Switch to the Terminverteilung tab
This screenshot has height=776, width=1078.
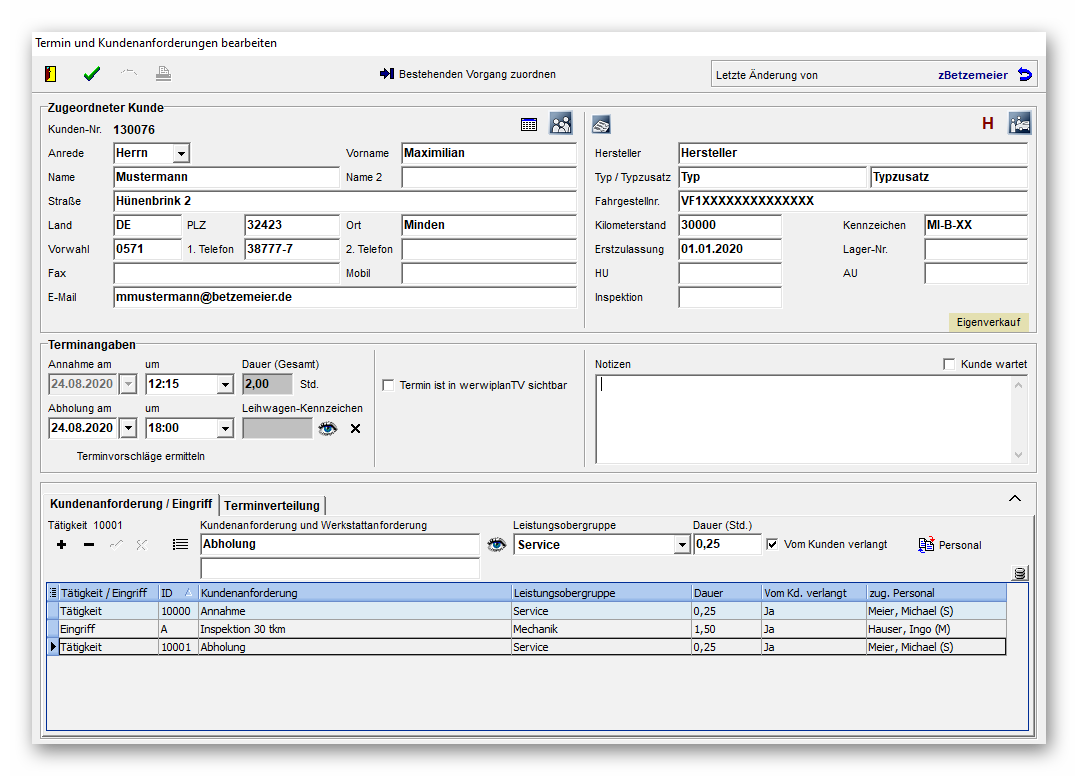tap(272, 506)
